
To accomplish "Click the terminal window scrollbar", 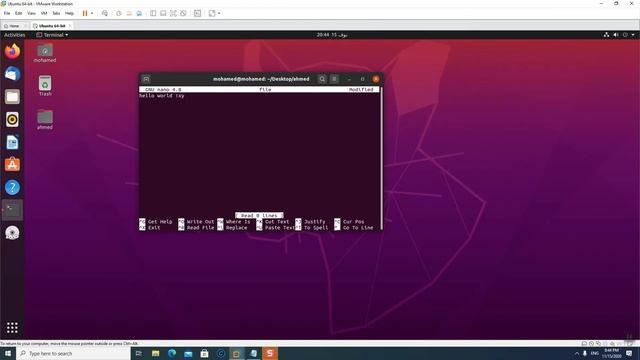I will click(382, 158).
